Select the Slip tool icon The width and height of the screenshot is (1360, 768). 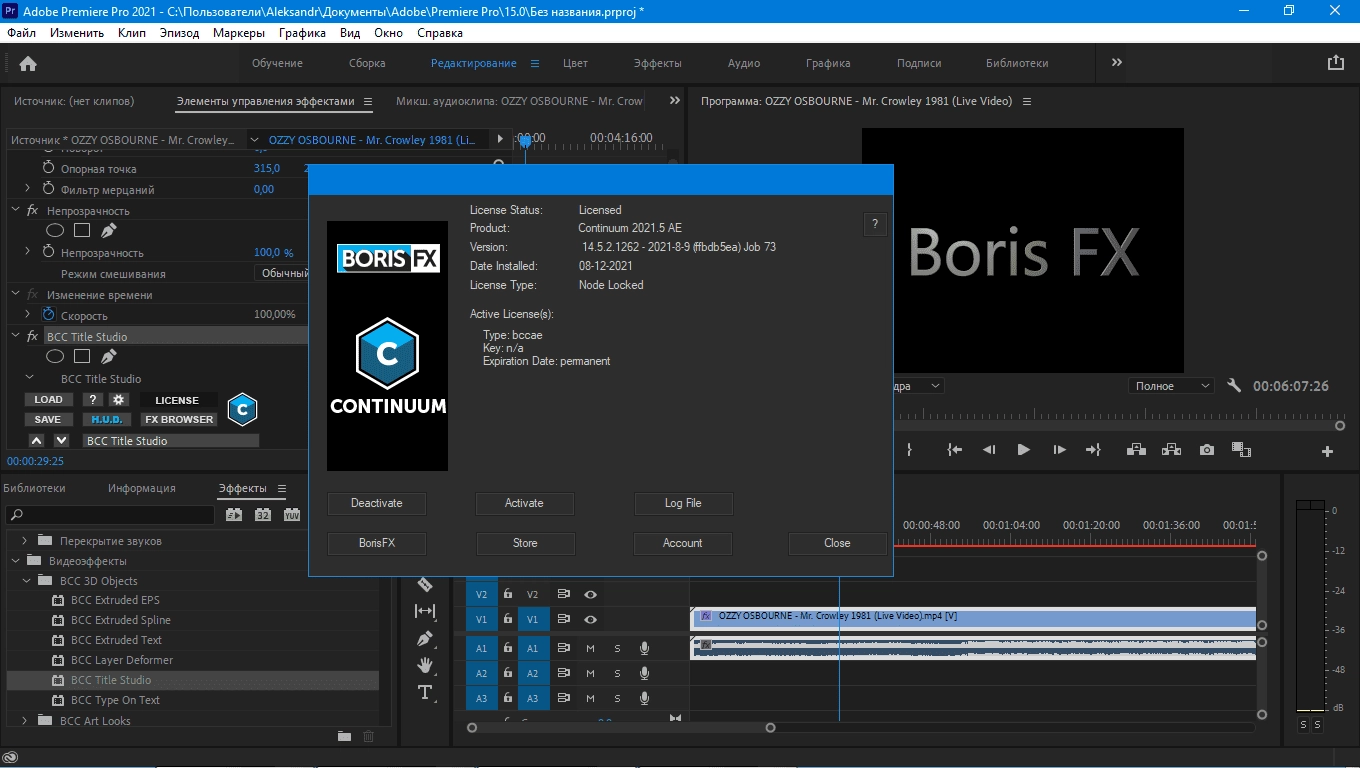point(425,611)
